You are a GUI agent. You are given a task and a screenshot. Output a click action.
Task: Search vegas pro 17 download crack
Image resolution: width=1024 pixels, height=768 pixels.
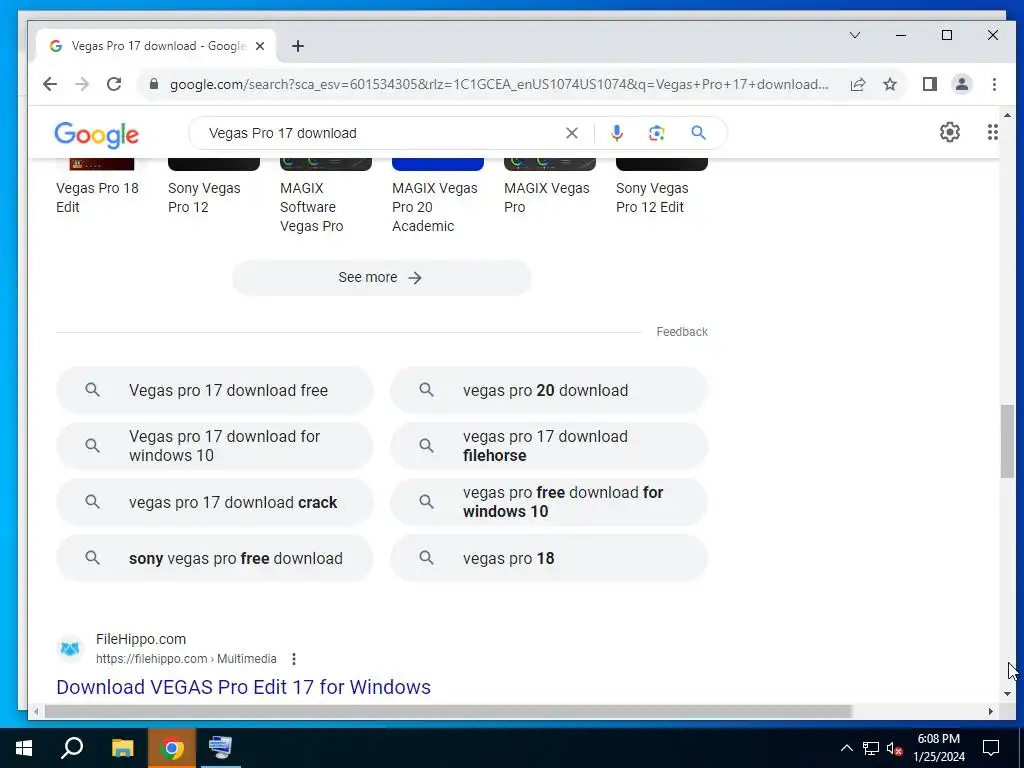click(215, 502)
